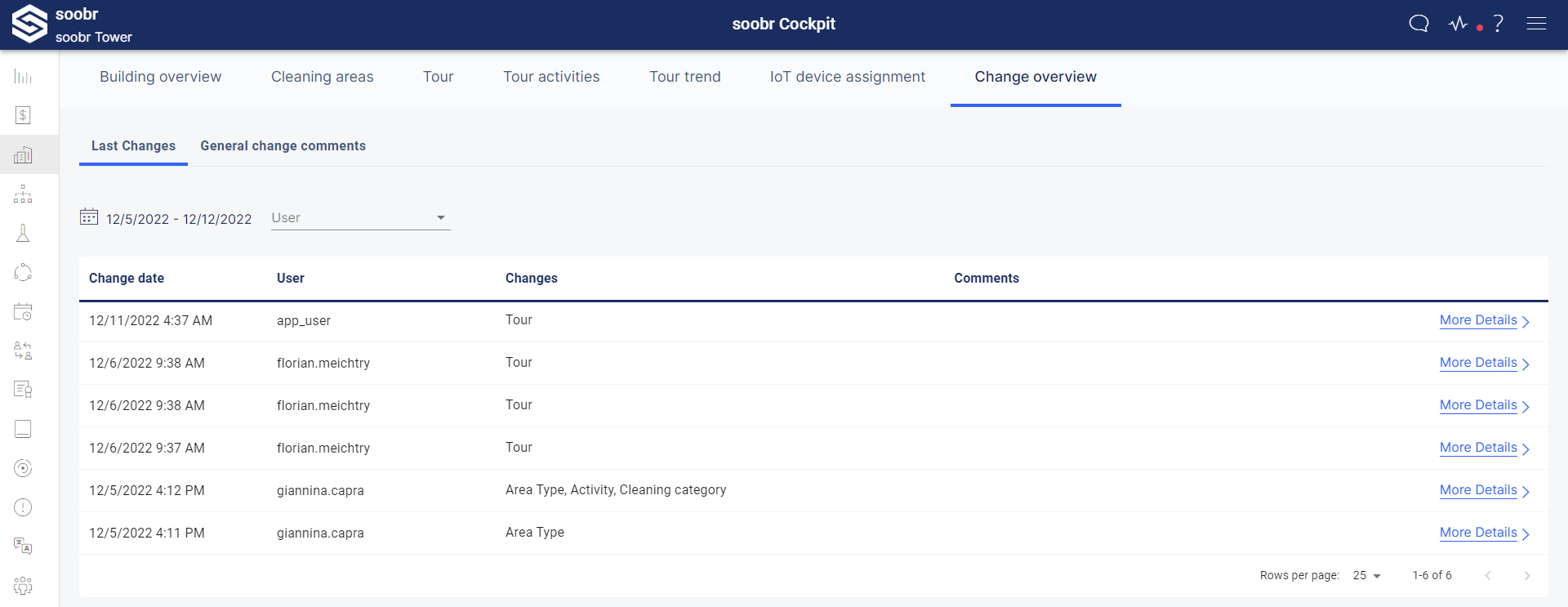Open the Rows per page dropdown
This screenshot has width=1568, height=607.
click(x=1366, y=576)
